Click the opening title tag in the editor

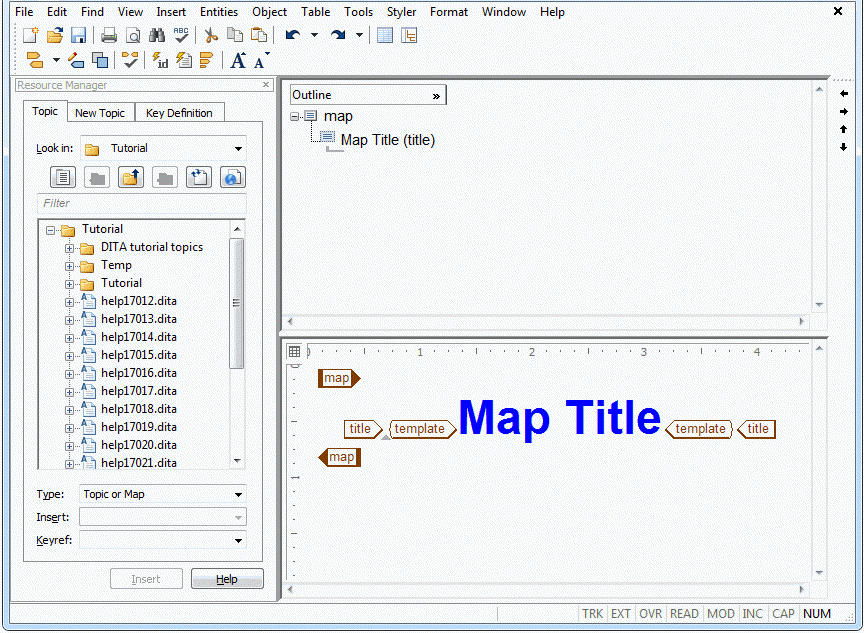pyautogui.click(x=363, y=429)
